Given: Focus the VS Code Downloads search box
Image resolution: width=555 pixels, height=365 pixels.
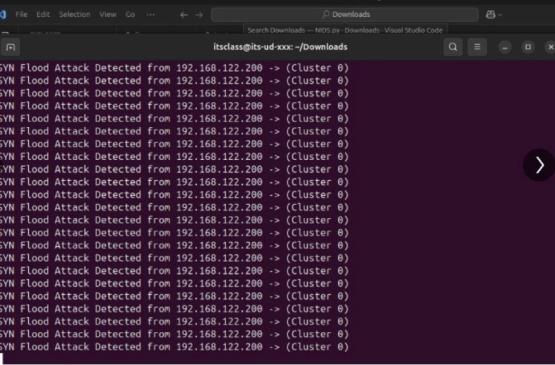Looking at the screenshot, I should click(345, 15).
